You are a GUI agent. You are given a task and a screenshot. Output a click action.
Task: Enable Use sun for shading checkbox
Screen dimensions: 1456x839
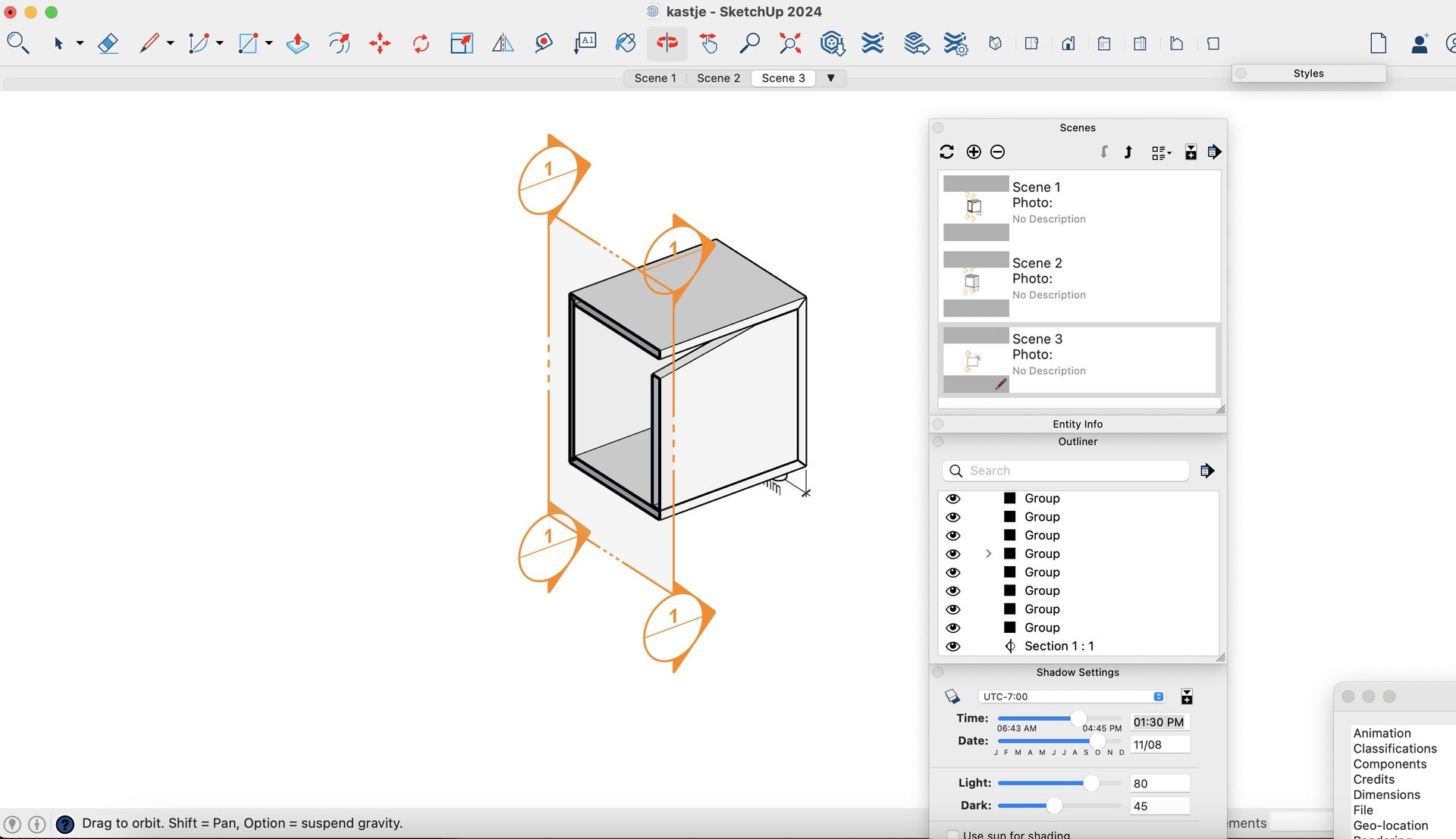(x=952, y=834)
